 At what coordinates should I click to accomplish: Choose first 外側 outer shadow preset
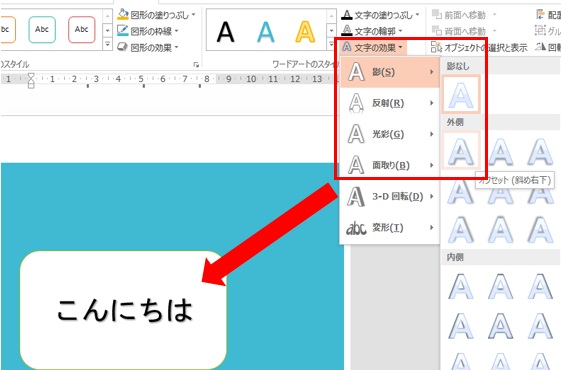[x=461, y=151]
